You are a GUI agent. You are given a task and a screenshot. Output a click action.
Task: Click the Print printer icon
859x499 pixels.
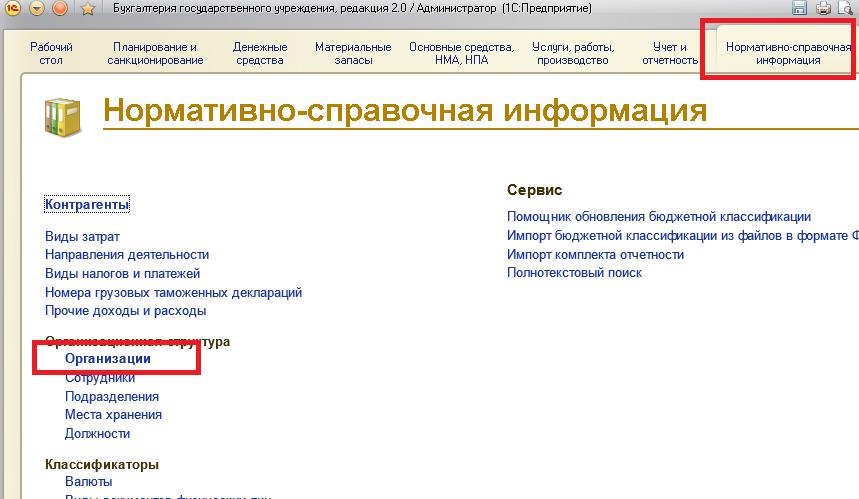tap(823, 8)
